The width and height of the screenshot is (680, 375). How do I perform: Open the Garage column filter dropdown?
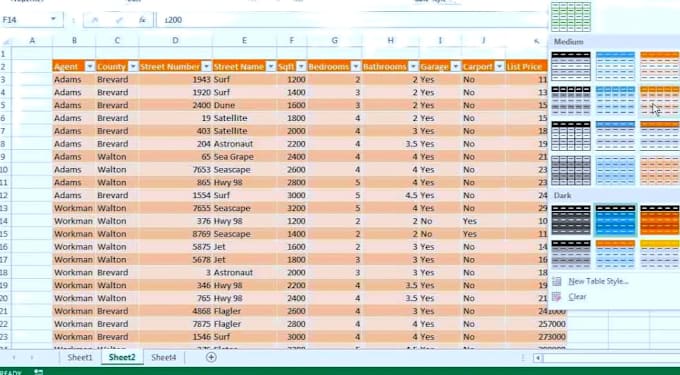click(x=456, y=67)
